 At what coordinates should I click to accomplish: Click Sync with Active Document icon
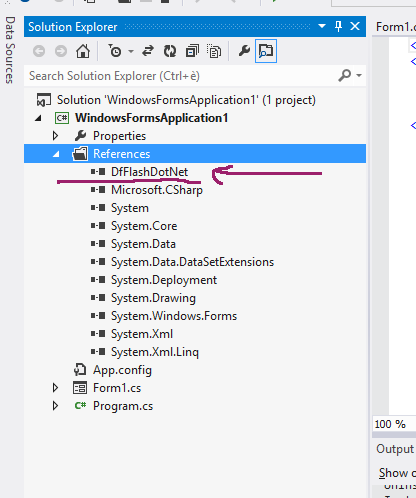(148, 51)
